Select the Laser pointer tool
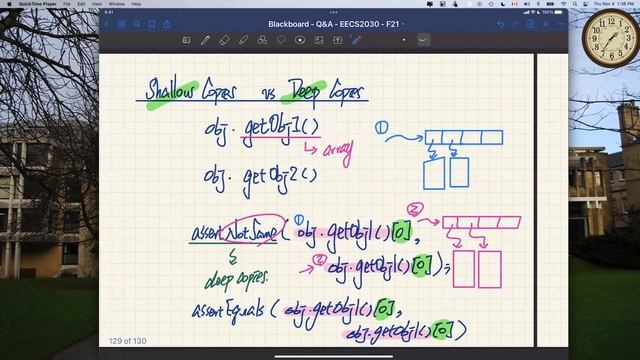640x360 pixels. 356,40
